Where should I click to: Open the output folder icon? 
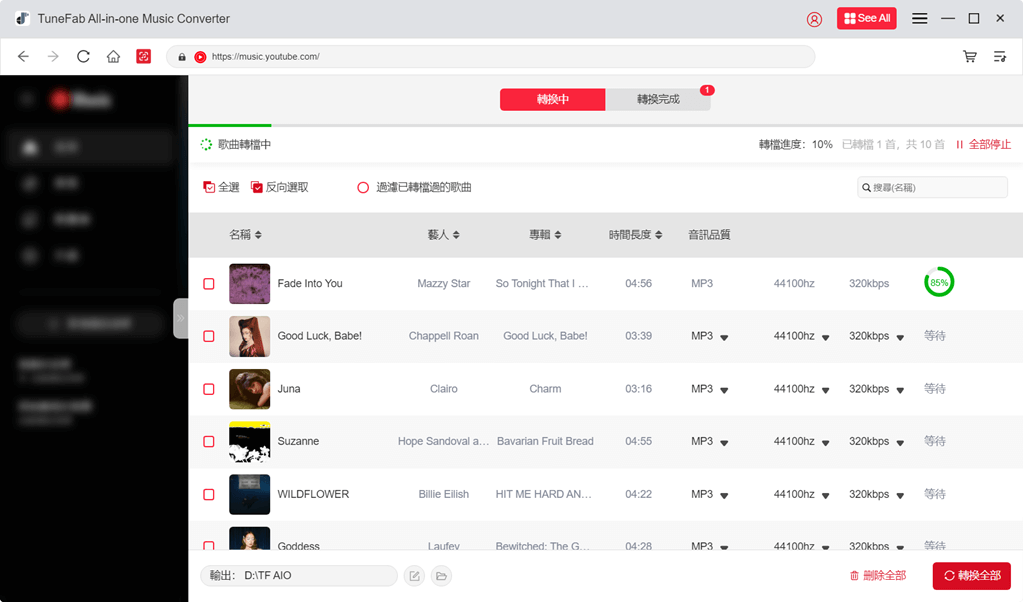441,576
